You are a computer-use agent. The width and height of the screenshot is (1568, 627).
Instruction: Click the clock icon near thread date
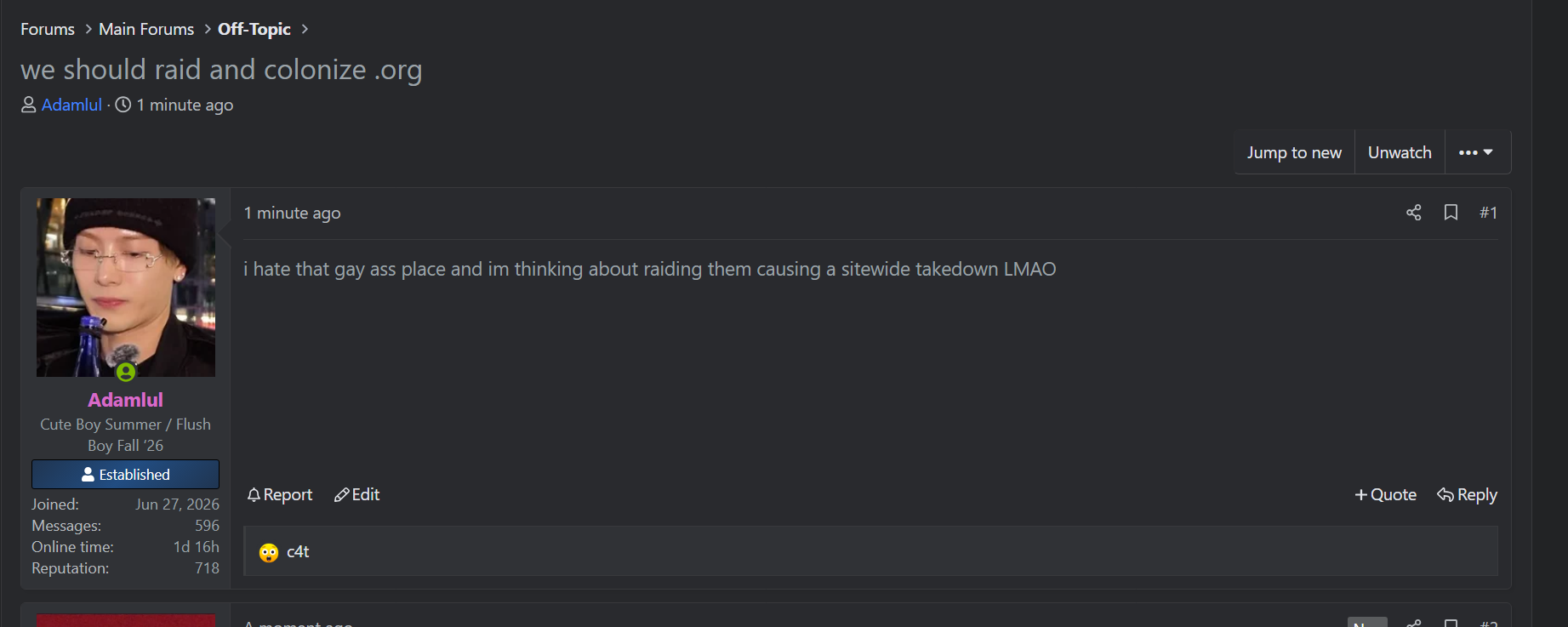tap(123, 105)
